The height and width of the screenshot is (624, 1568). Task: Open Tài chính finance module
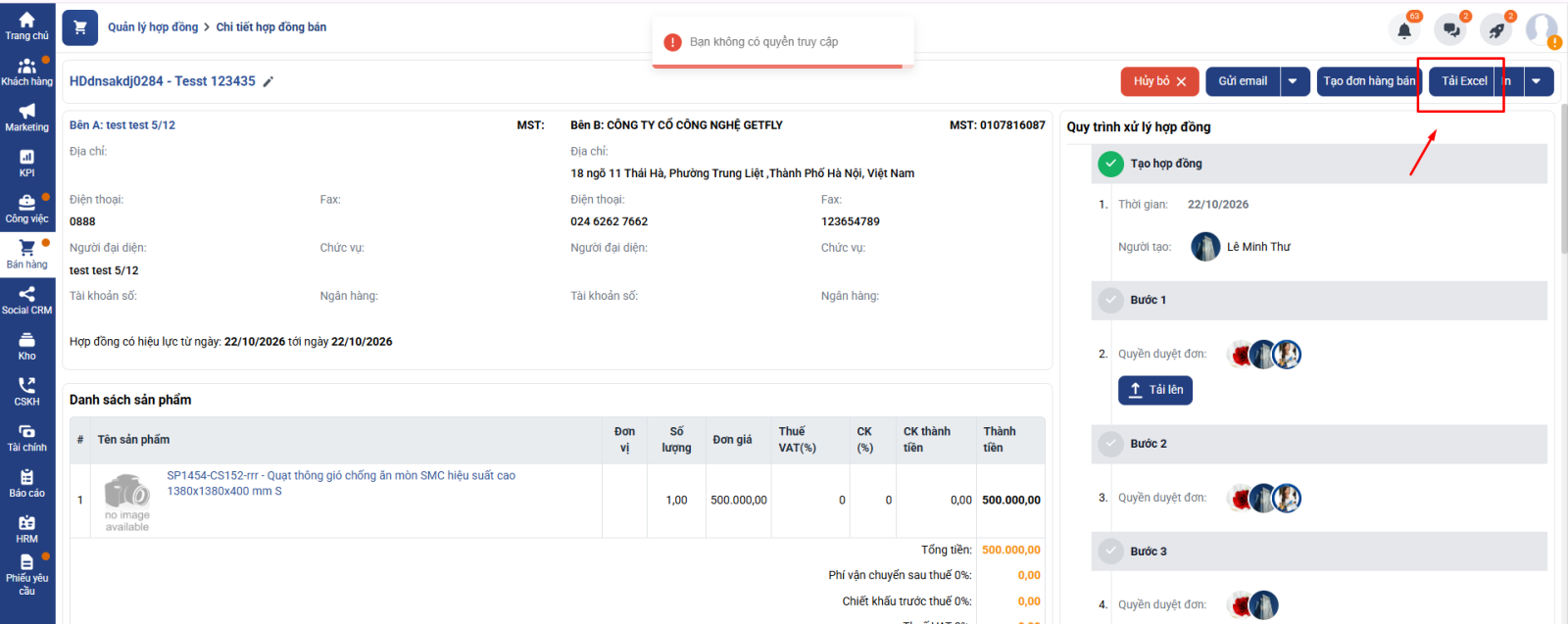pyautogui.click(x=26, y=438)
